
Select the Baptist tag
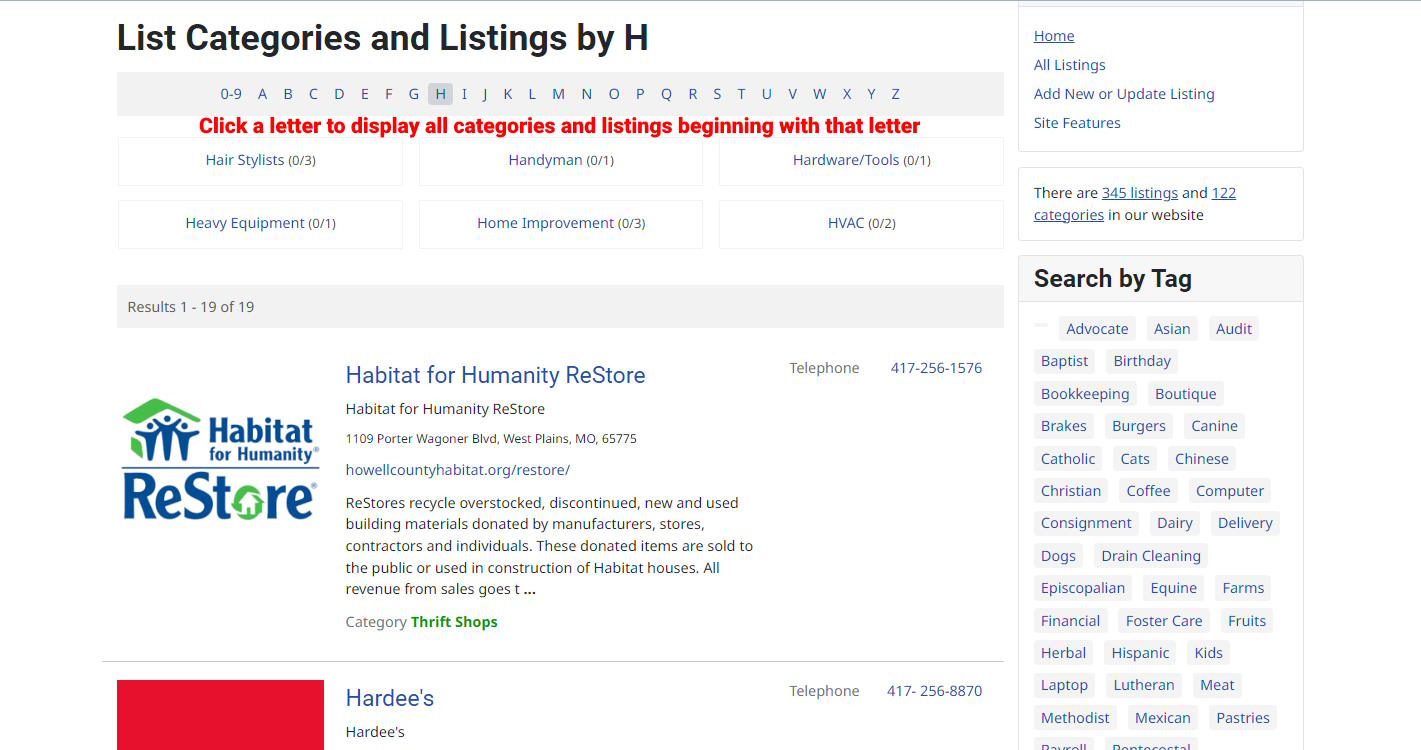(1064, 361)
